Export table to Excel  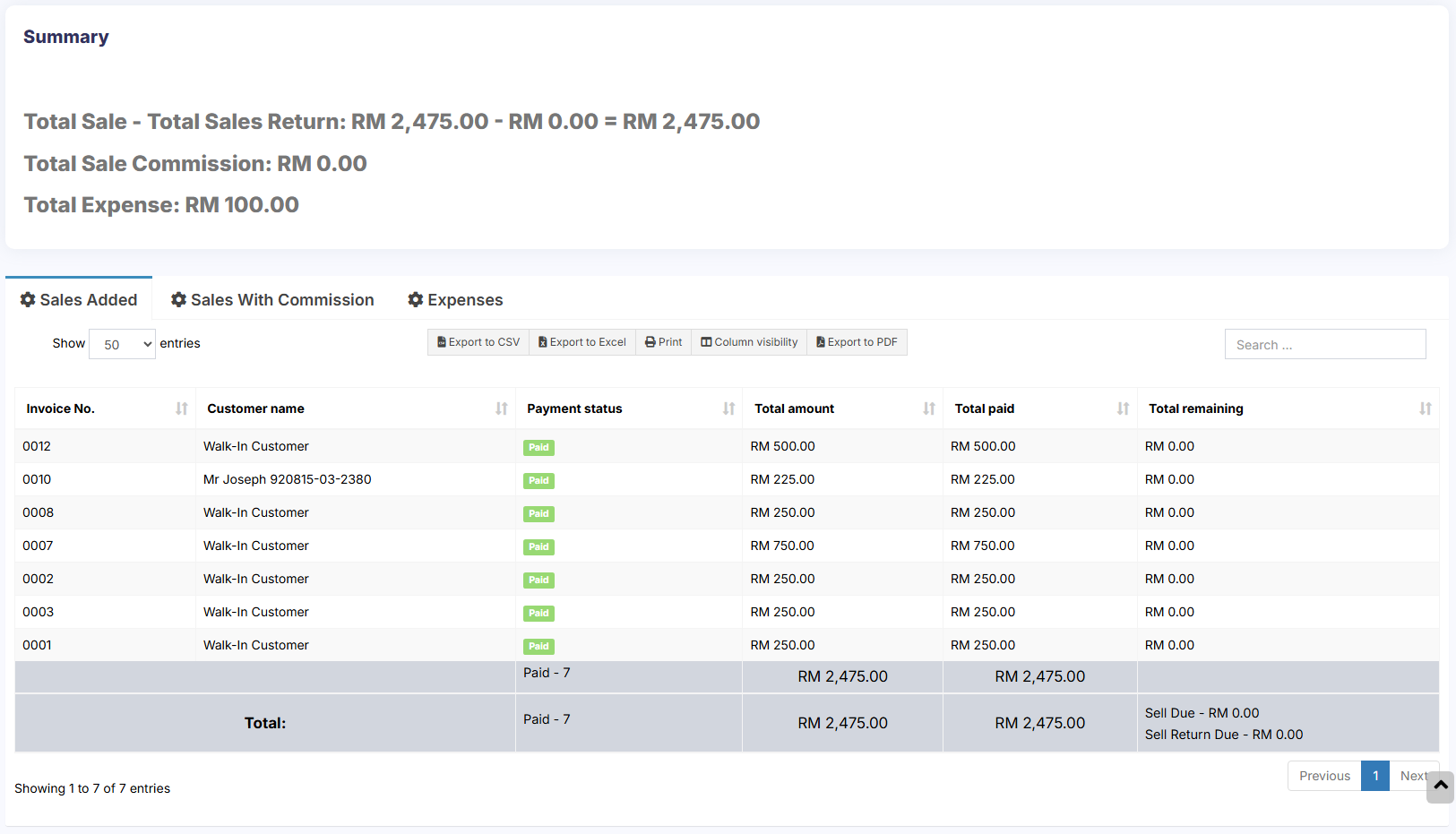(582, 342)
